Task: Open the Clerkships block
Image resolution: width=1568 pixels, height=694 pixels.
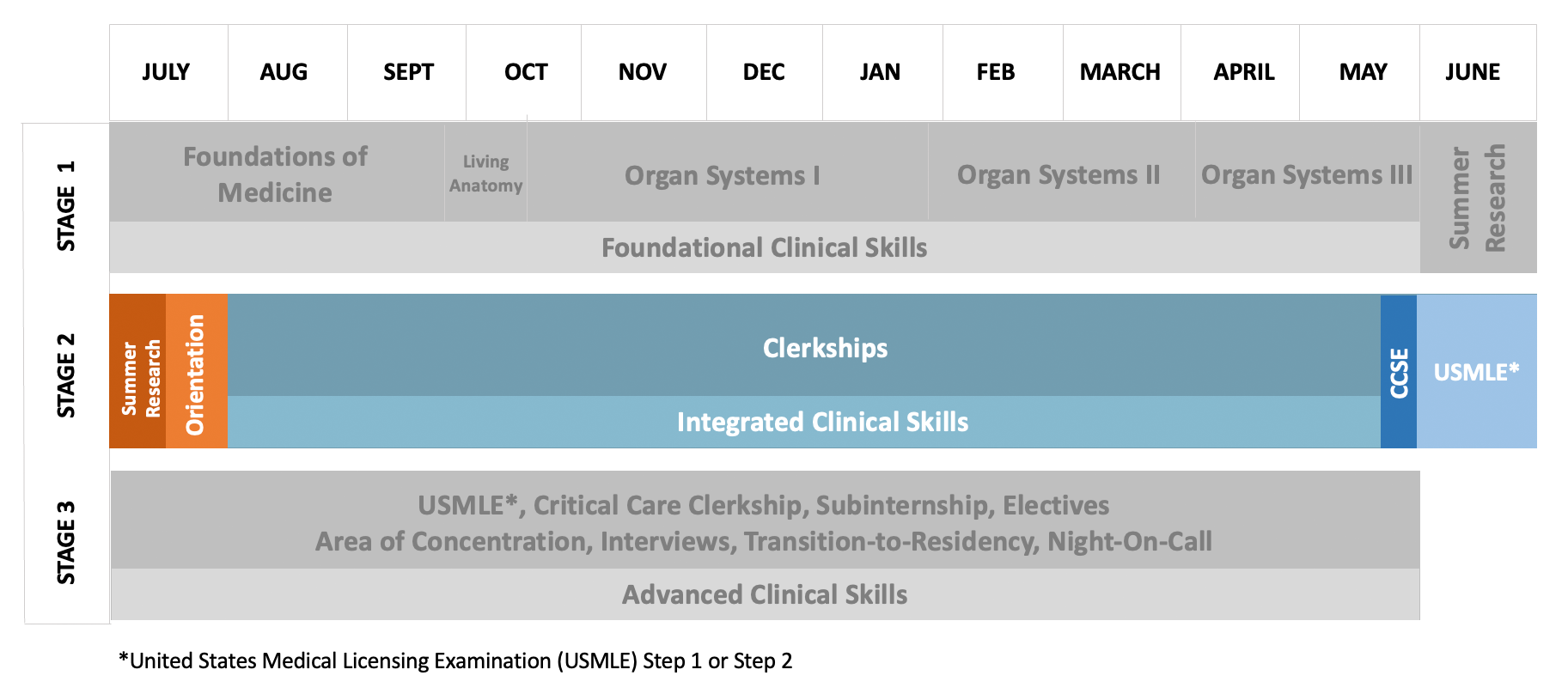Action: (x=825, y=347)
